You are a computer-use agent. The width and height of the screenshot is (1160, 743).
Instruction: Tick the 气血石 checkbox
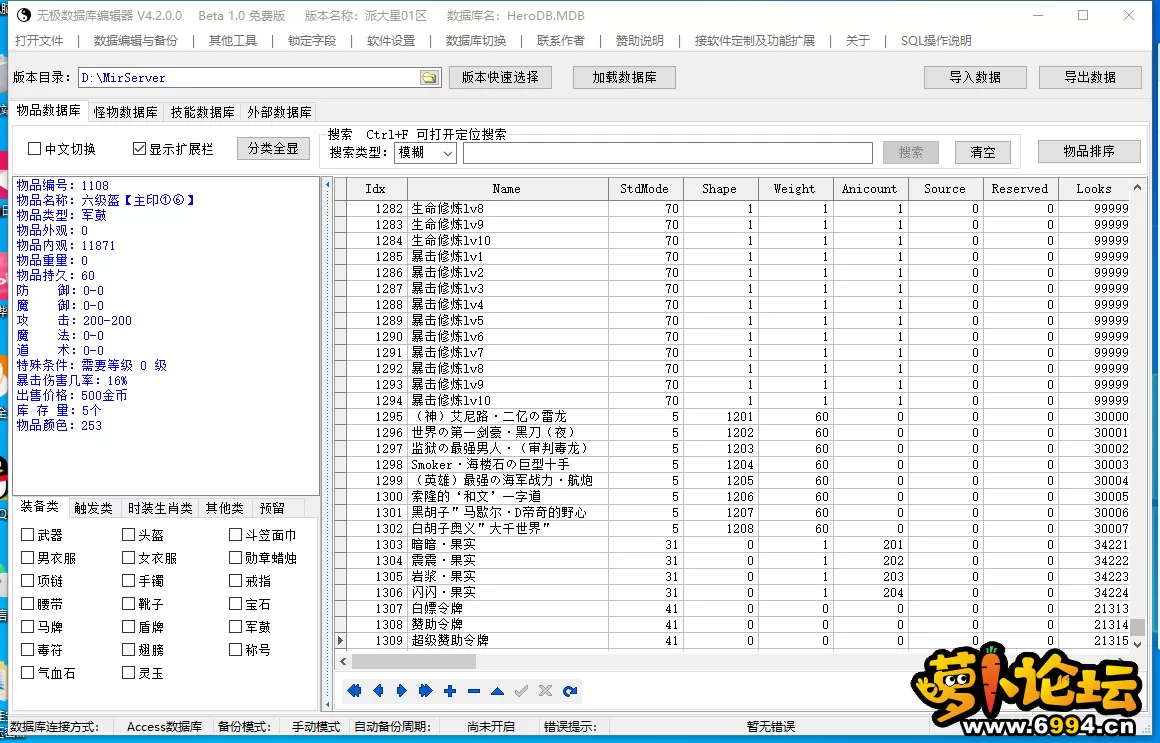27,672
